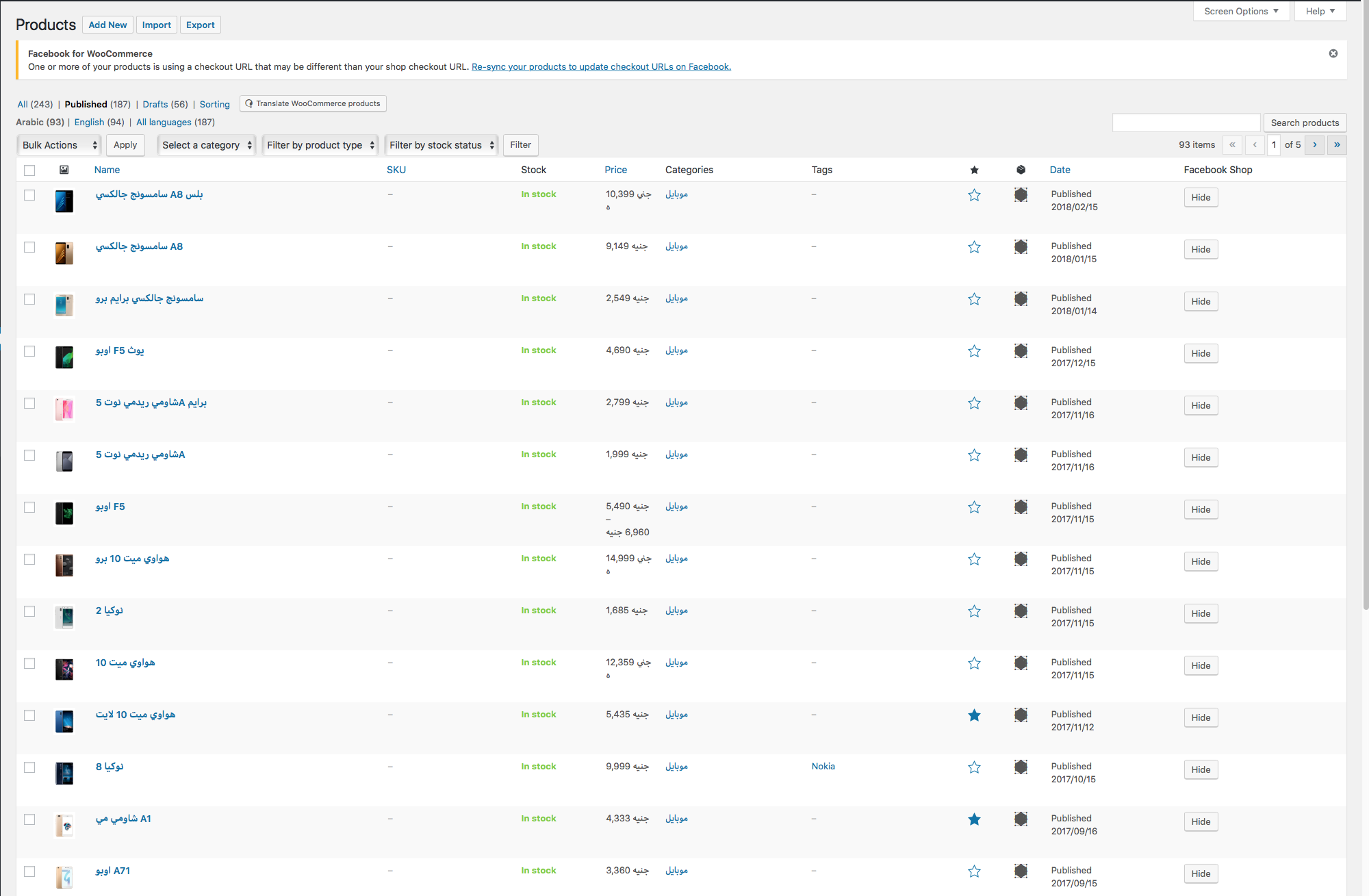Toggle featured star for نوكيا 8
The height and width of the screenshot is (896, 1369).
(x=974, y=767)
